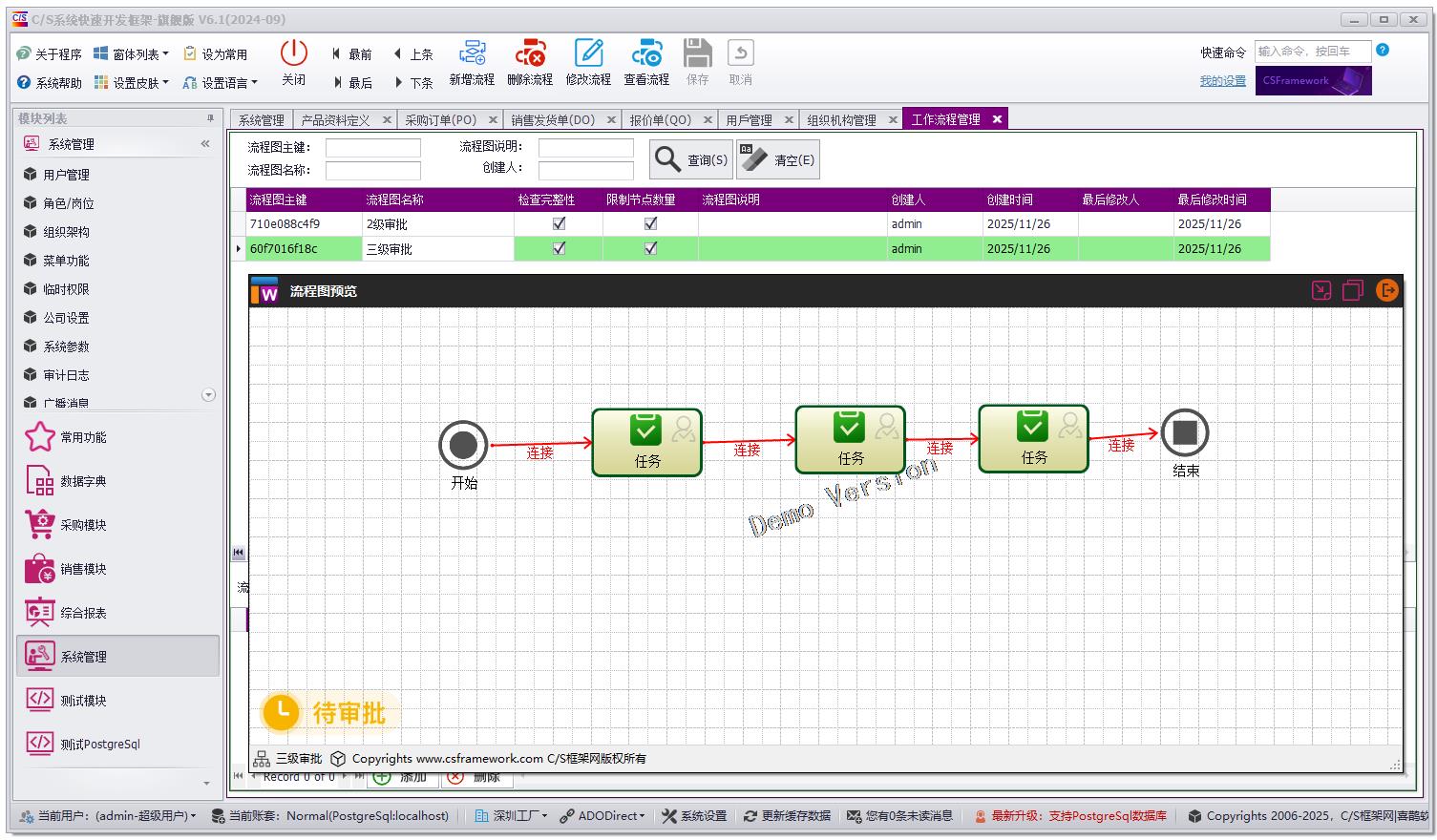Open the 我的设置 link
Image resolution: width=1437 pixels, height=840 pixels.
pos(1222,80)
